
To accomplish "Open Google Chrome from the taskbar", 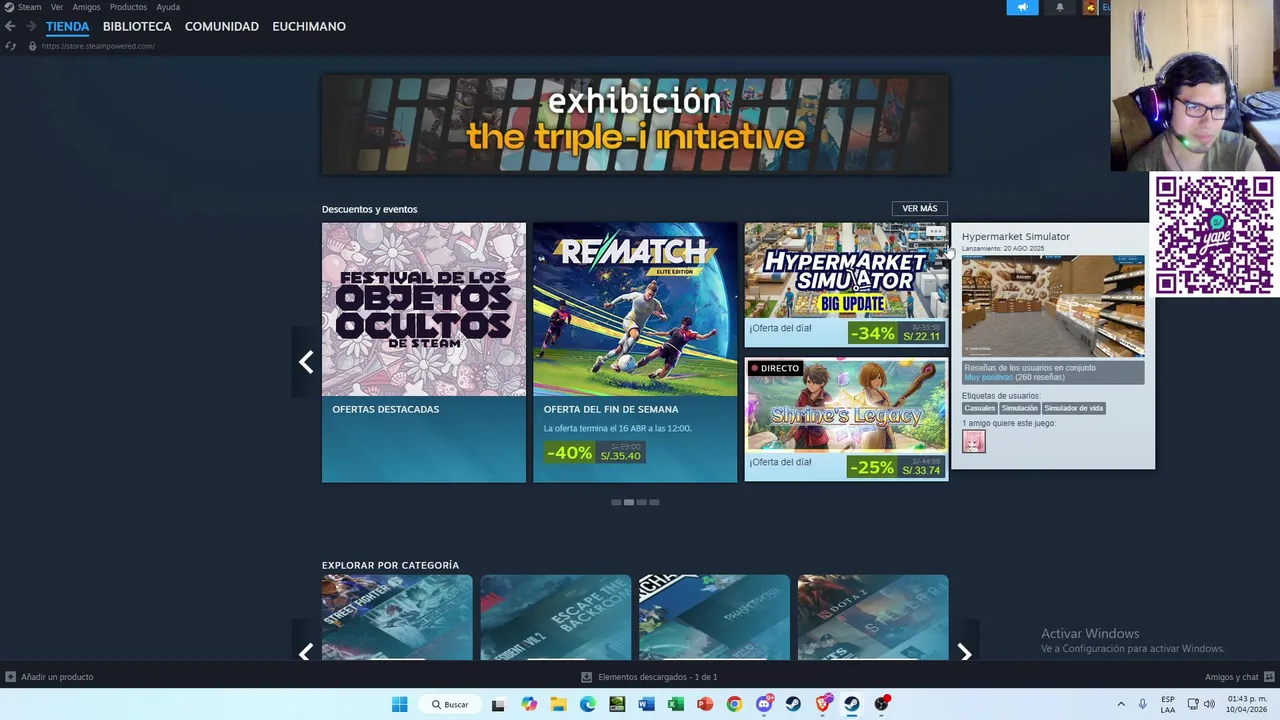I will 734,704.
